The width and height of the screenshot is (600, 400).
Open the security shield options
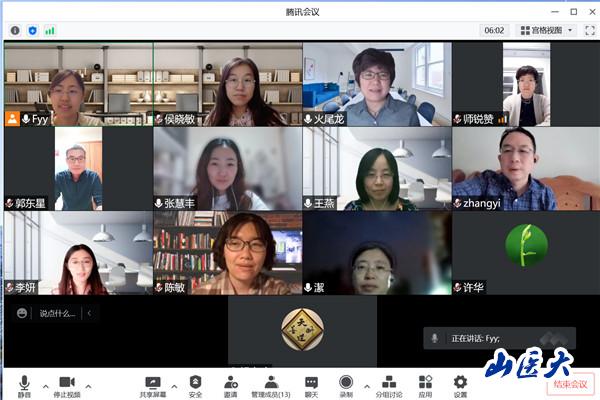click(x=195, y=384)
